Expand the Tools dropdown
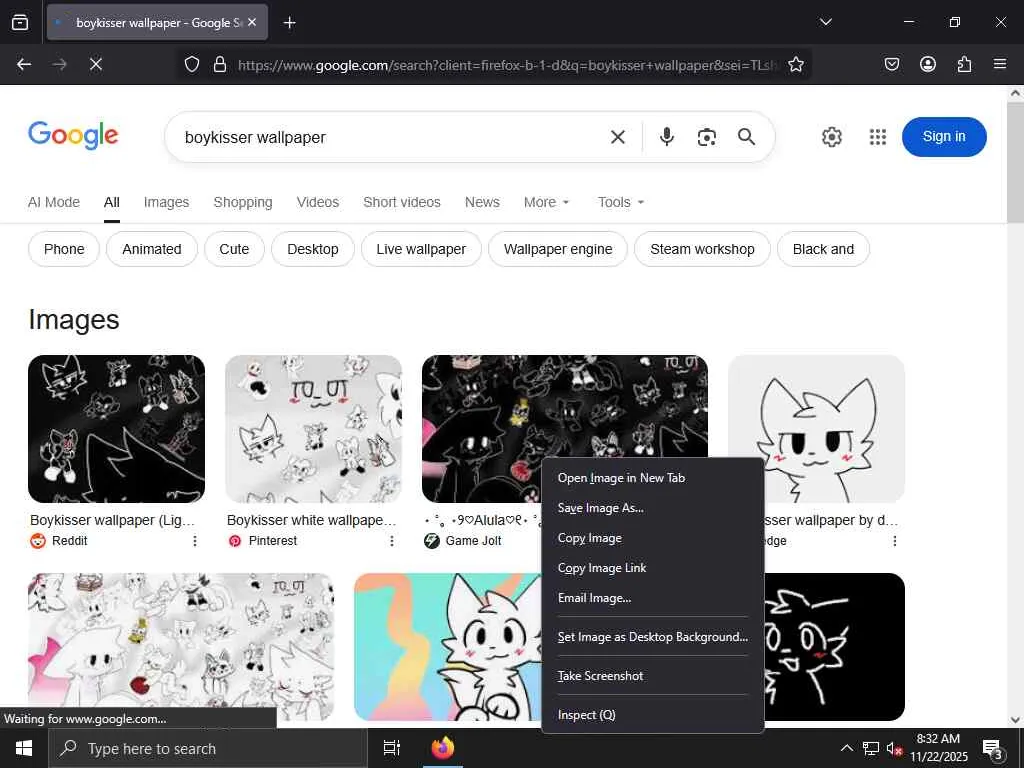Viewport: 1024px width, 768px height. [x=620, y=202]
